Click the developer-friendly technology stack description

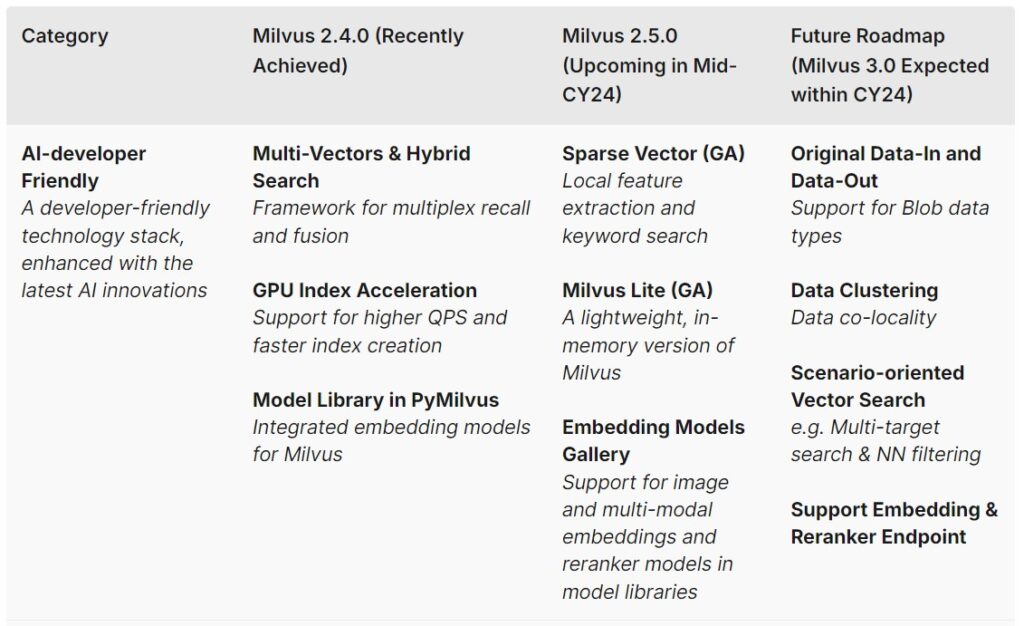coord(115,249)
